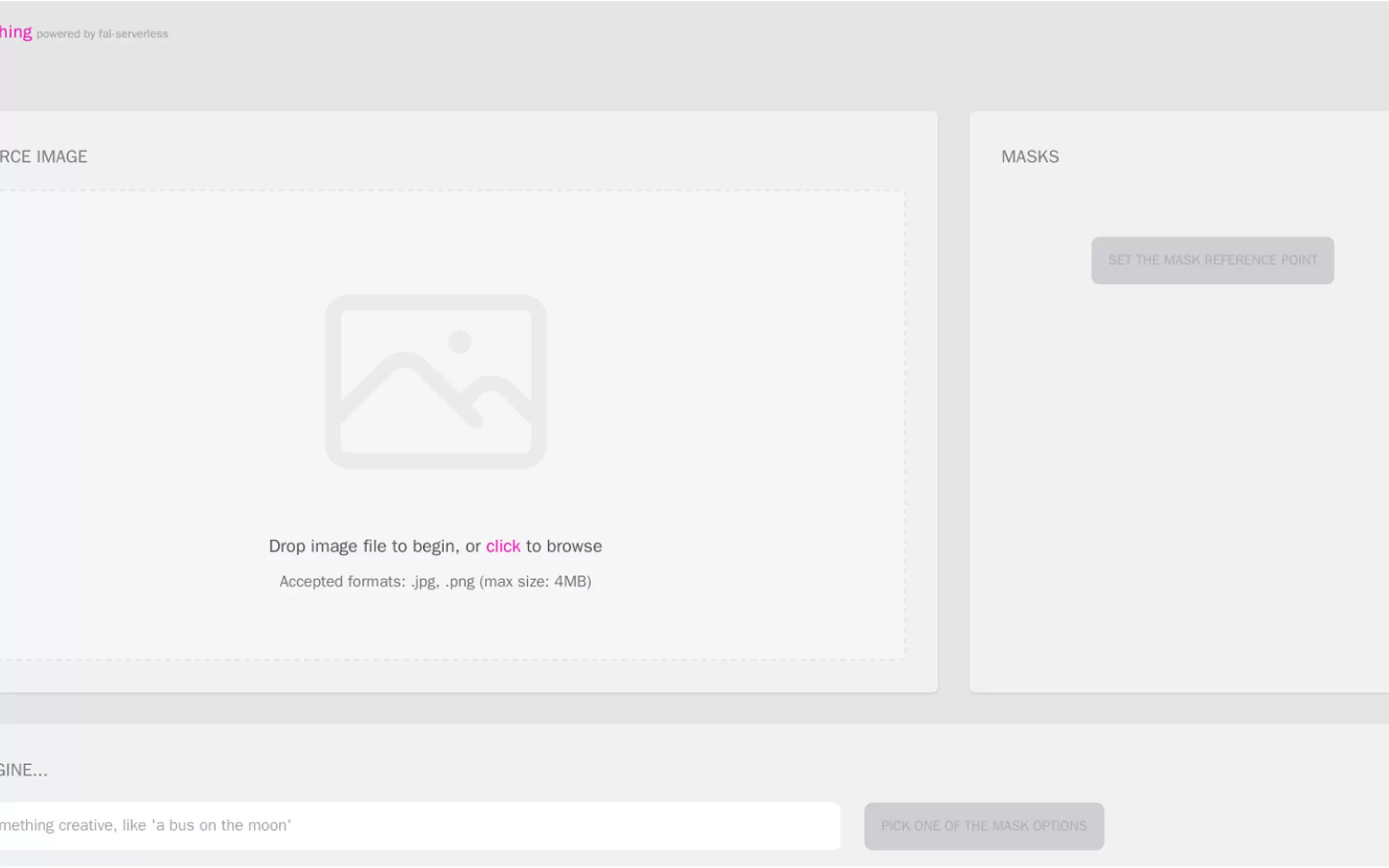
Task: Click empty dropzone area above placeholder icon
Action: [436, 241]
